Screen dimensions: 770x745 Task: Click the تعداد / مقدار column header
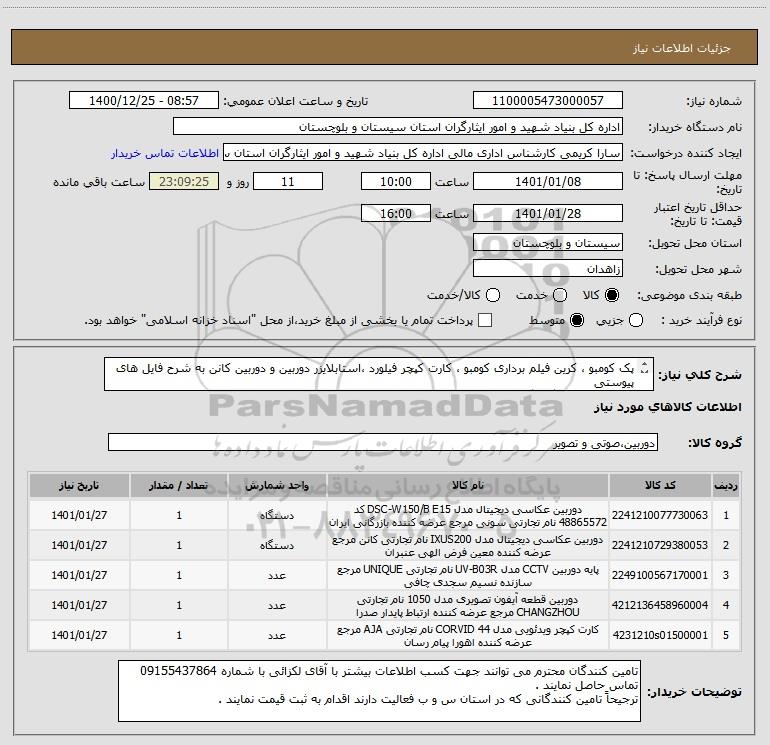tap(179, 485)
